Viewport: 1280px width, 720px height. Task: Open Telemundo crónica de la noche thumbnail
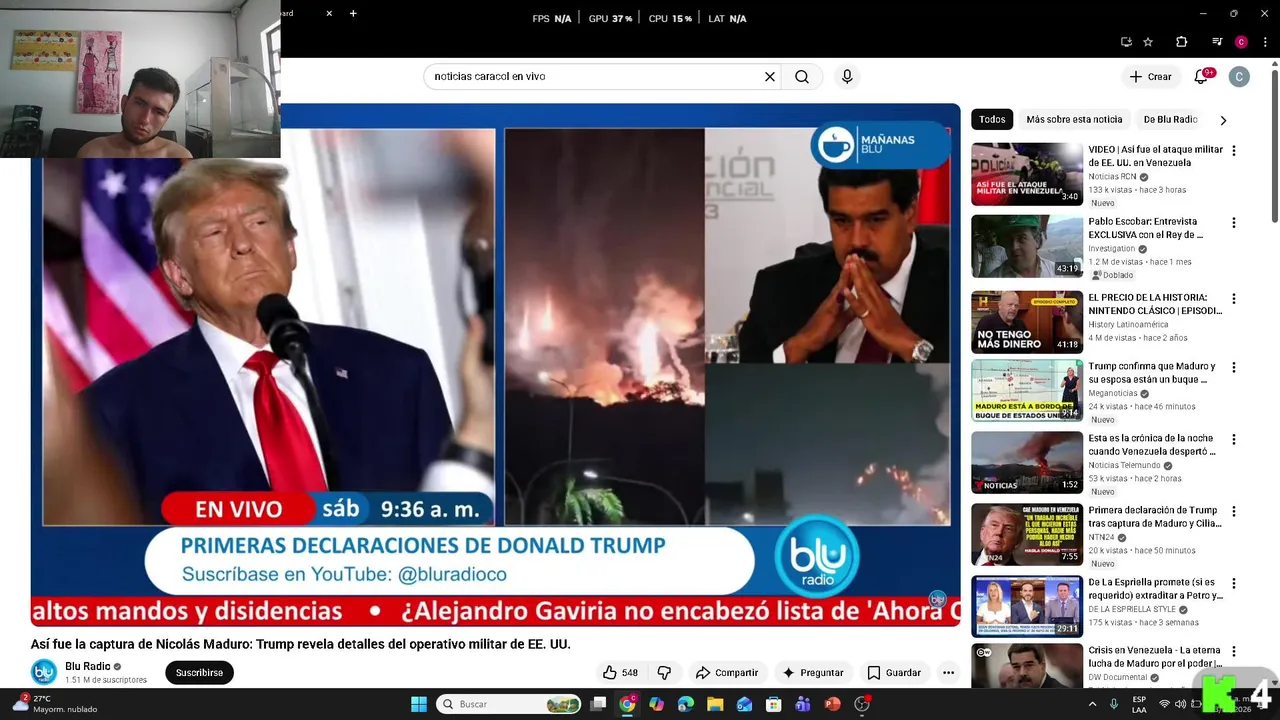point(1027,462)
